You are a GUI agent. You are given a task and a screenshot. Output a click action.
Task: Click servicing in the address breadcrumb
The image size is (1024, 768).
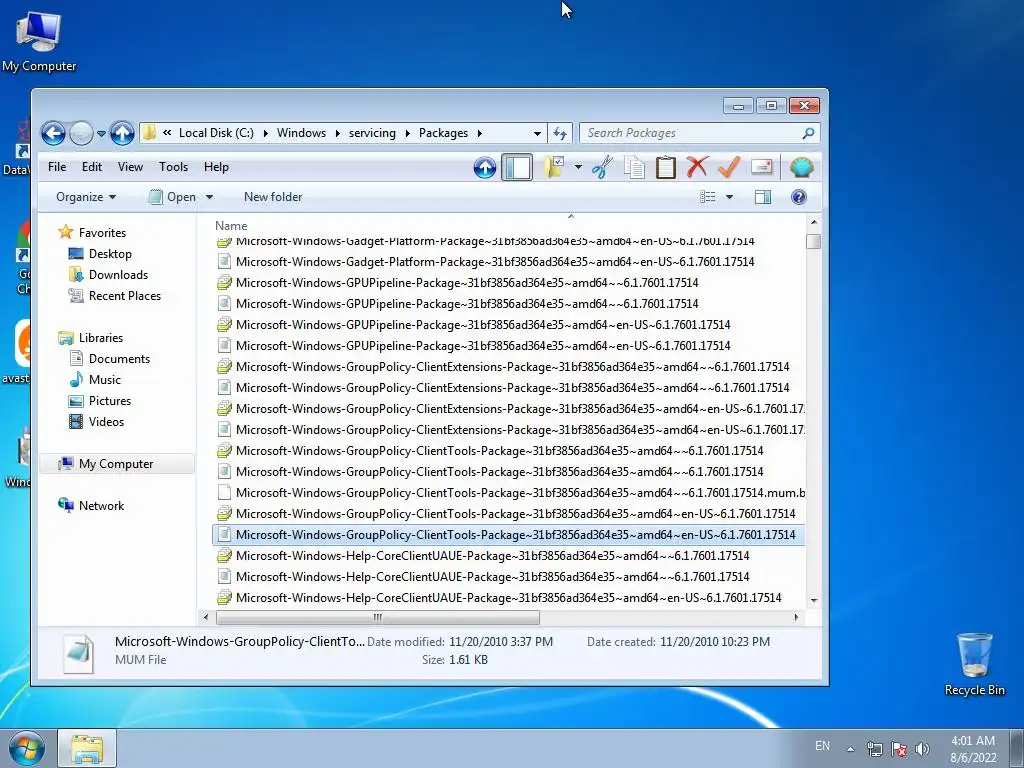tap(372, 133)
